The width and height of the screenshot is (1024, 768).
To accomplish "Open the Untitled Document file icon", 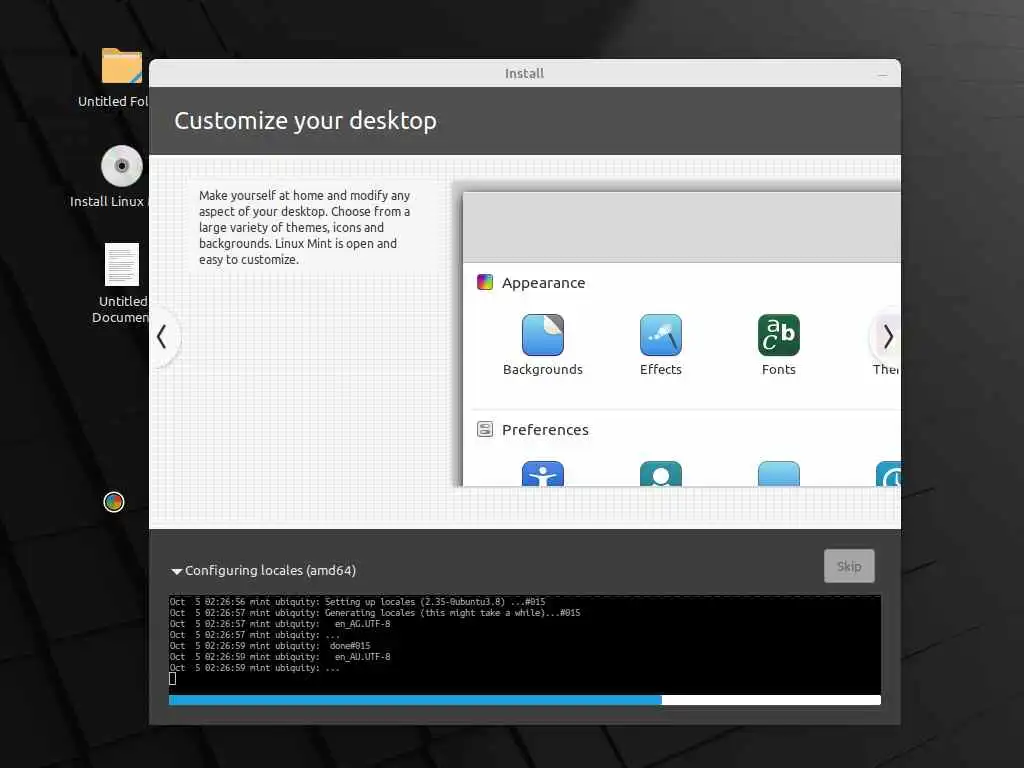I will 122,264.
